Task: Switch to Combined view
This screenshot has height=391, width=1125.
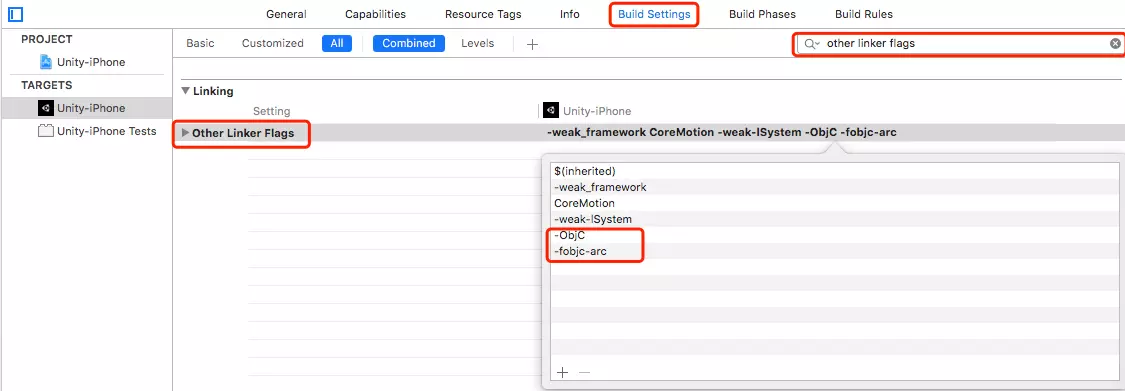Action: tap(409, 43)
